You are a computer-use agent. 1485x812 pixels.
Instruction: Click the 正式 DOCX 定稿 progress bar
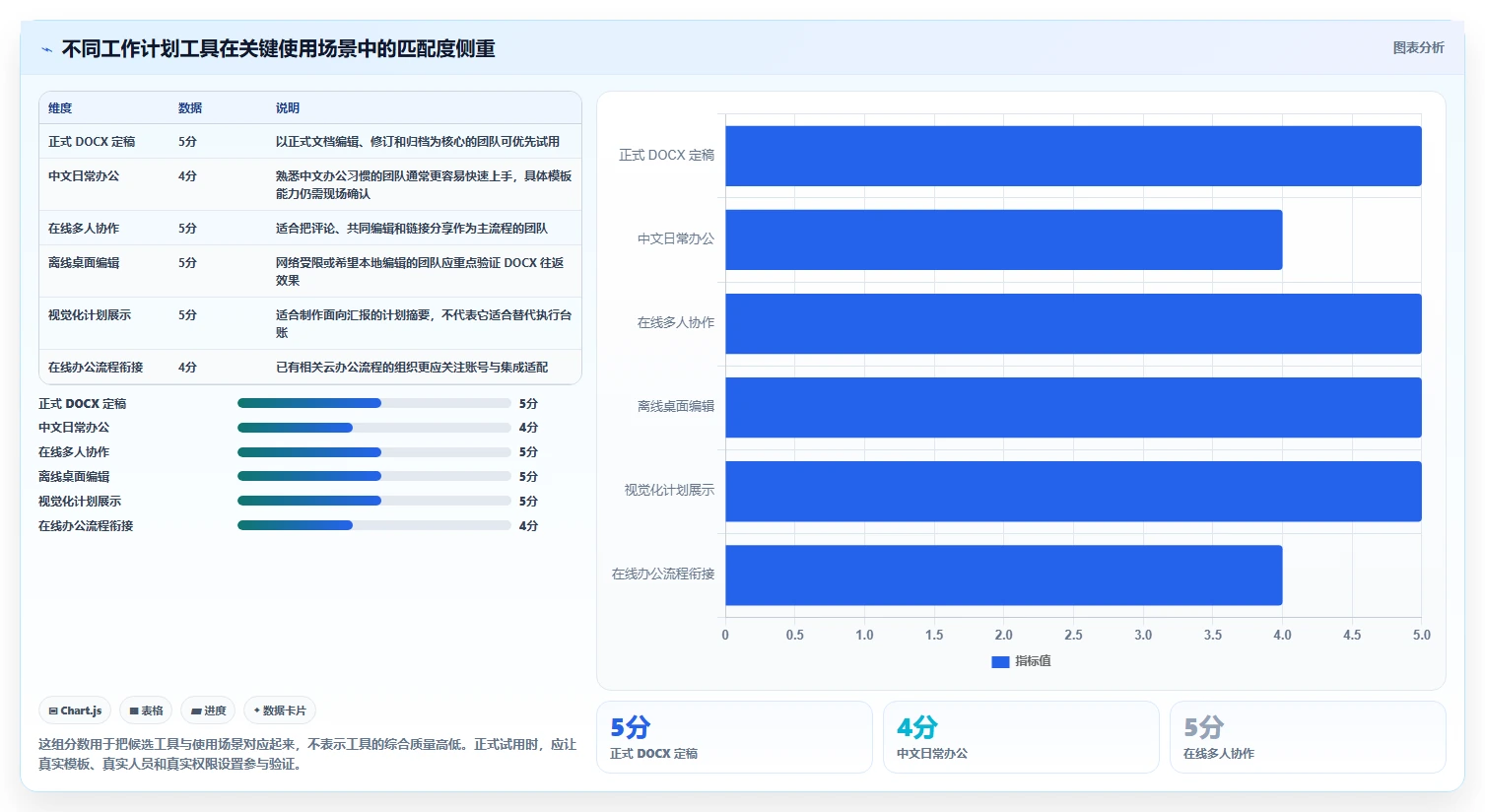pyautogui.click(x=374, y=403)
